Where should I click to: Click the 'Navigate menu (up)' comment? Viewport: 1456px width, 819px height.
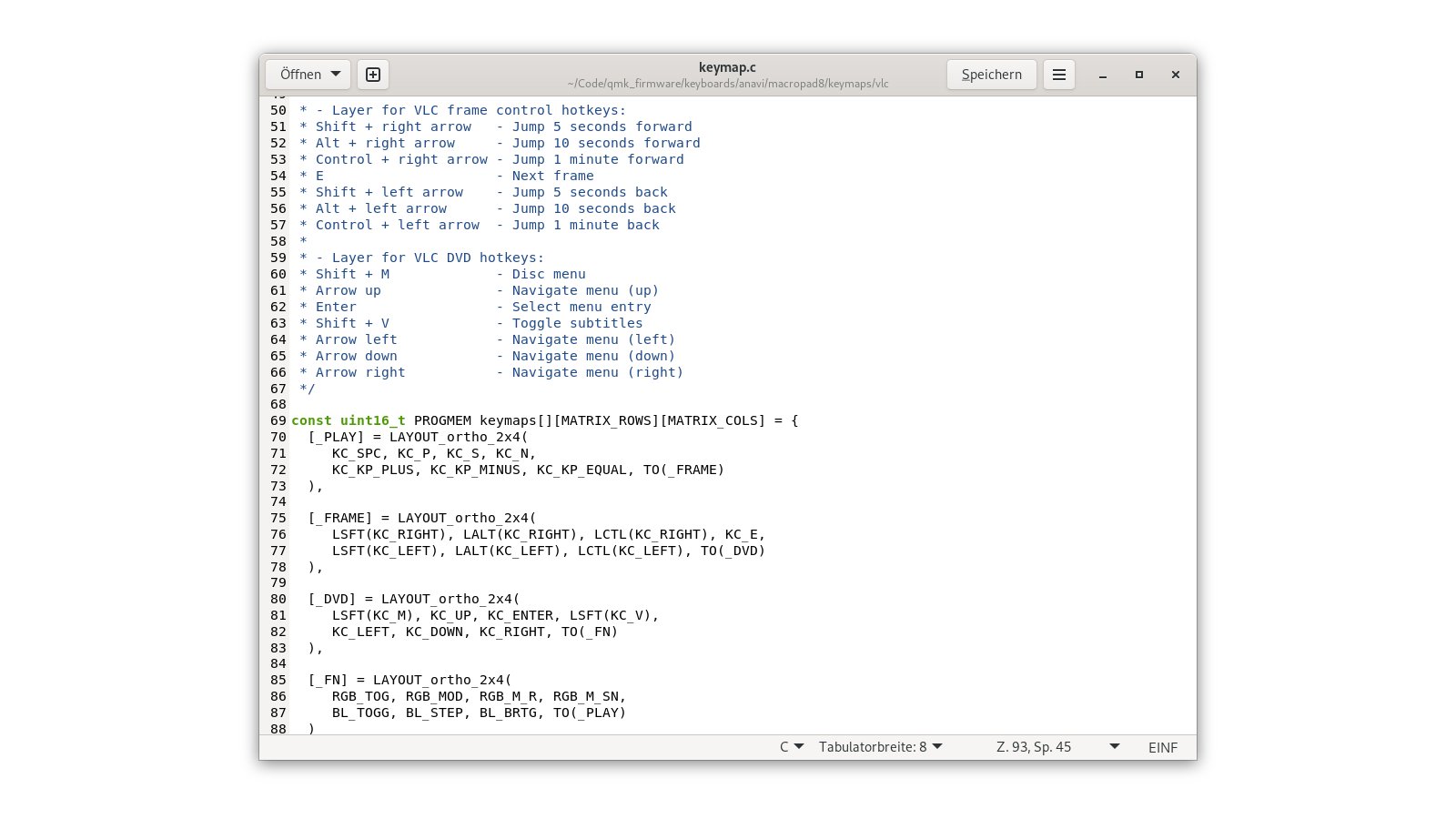point(585,290)
